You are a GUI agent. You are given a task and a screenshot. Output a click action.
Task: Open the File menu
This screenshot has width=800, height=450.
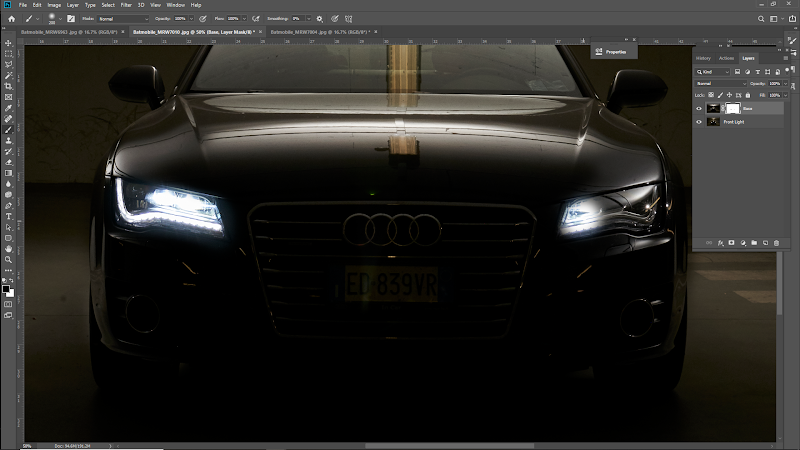tap(23, 5)
